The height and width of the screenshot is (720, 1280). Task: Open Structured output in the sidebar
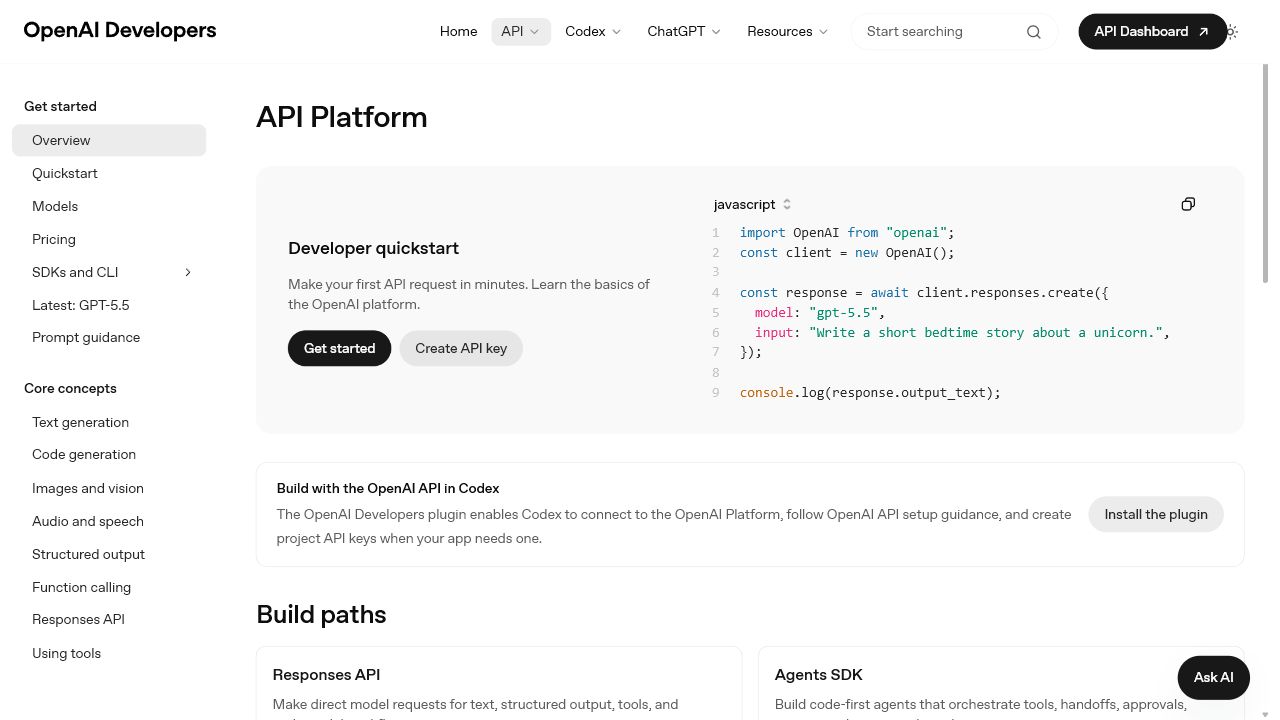tap(109, 554)
